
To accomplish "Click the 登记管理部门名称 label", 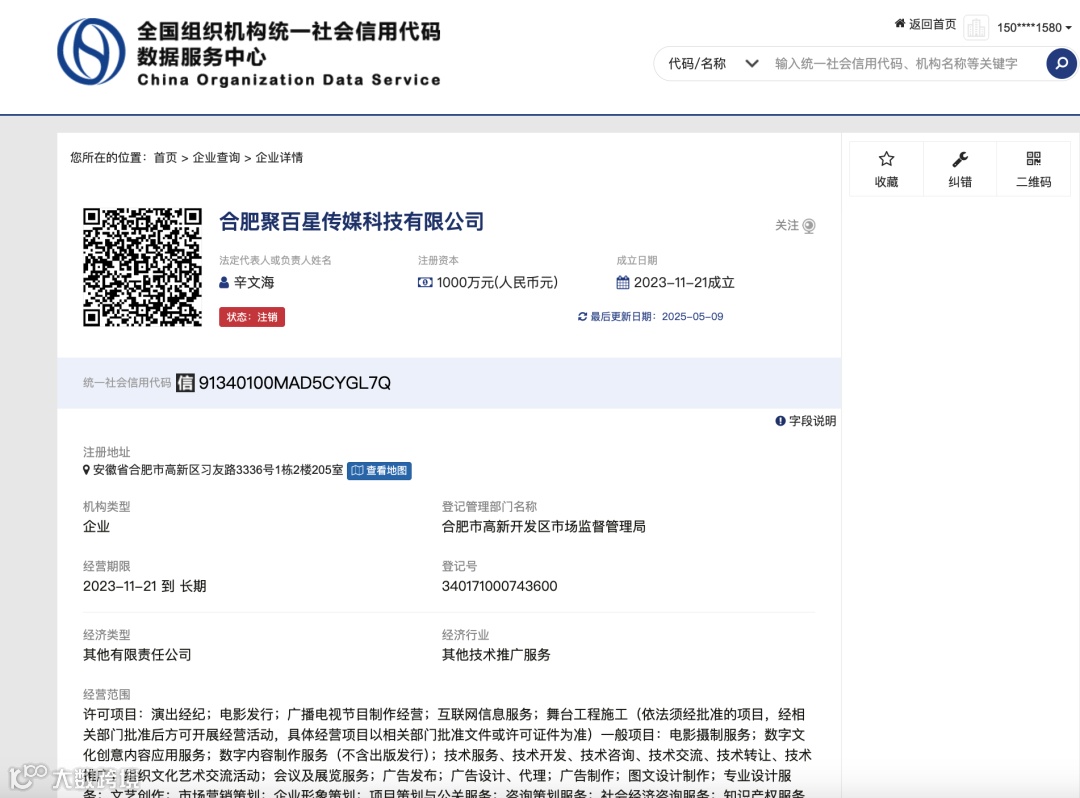I will pyautogui.click(x=489, y=507).
